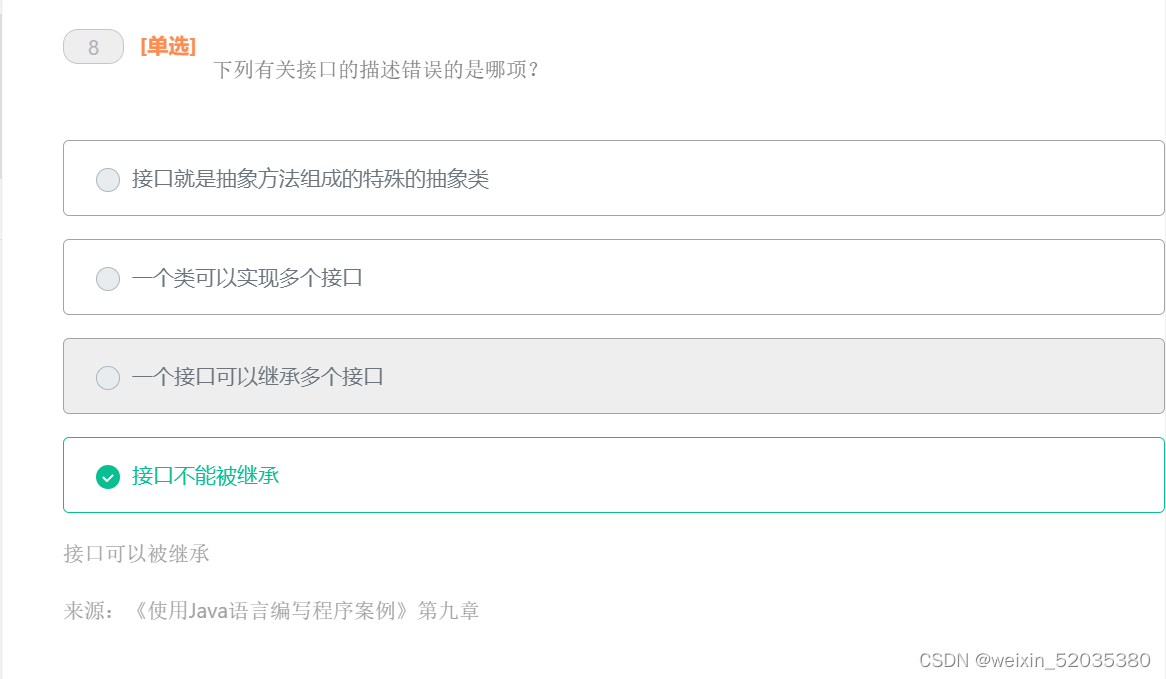Click the empty radio circle of the third option
Image resolution: width=1166 pixels, height=679 pixels.
[x=107, y=377]
